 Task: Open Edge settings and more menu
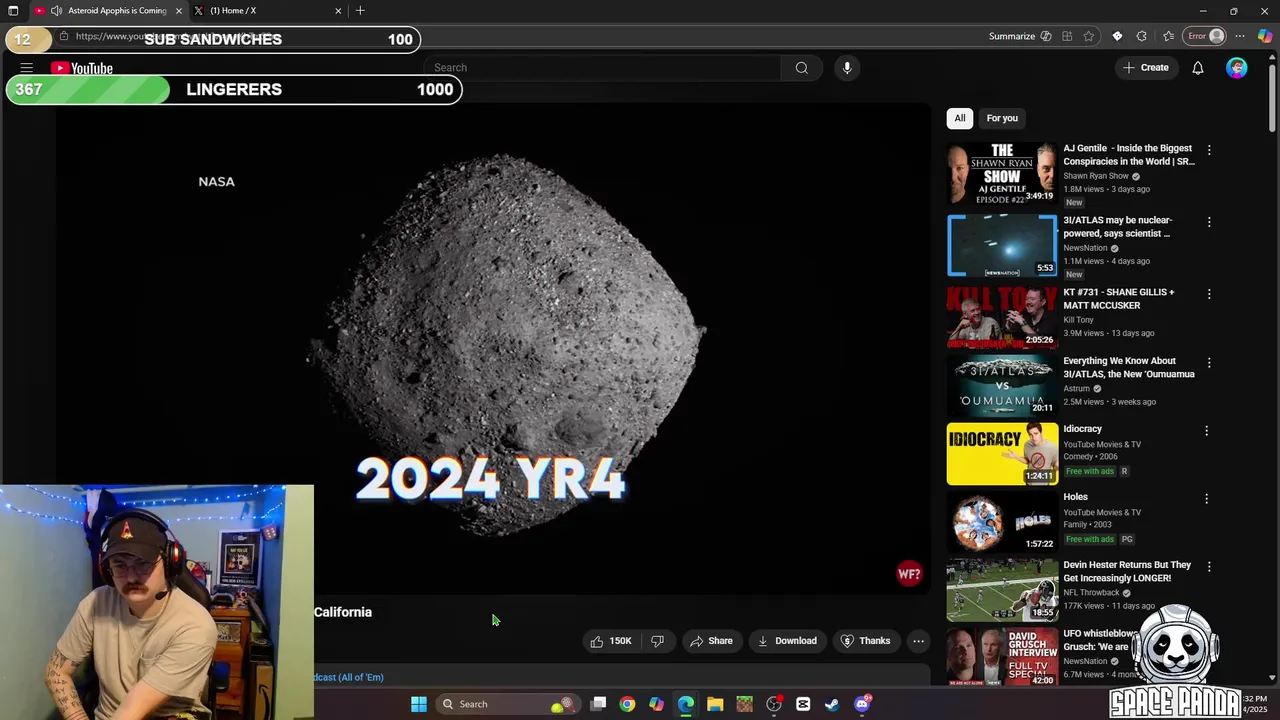[x=1240, y=36]
